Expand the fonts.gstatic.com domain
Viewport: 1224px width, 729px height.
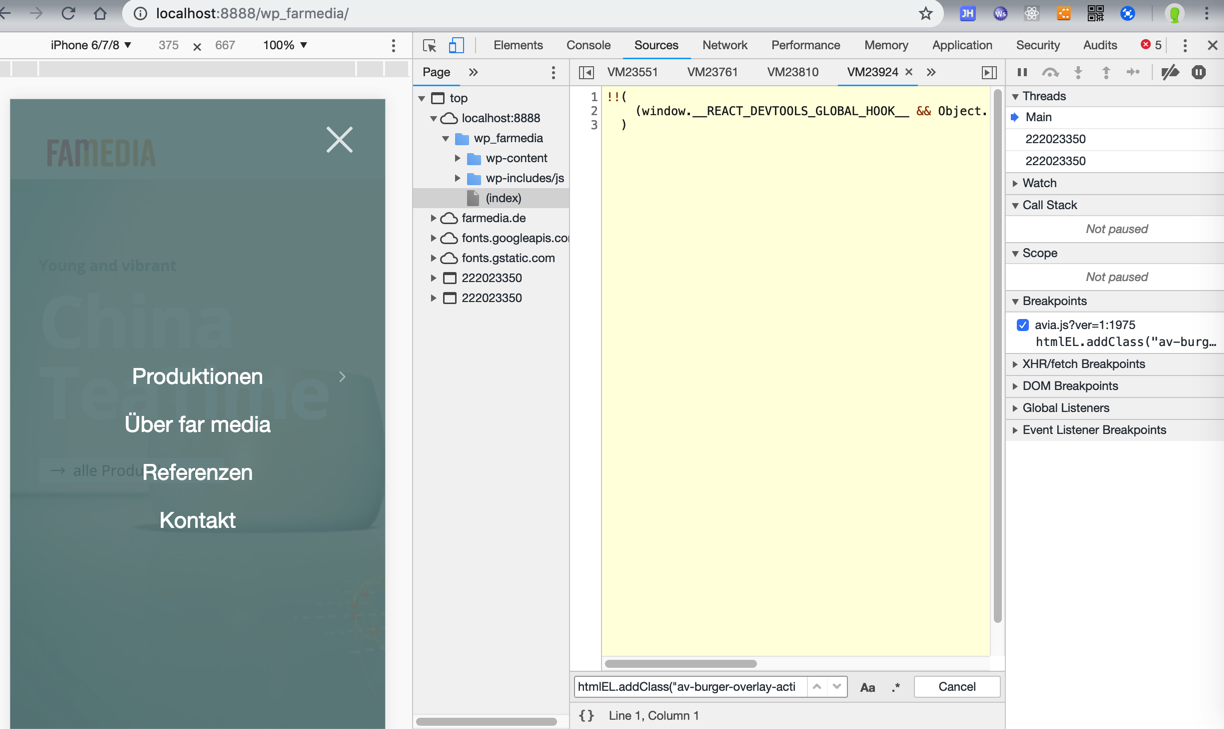click(x=434, y=258)
